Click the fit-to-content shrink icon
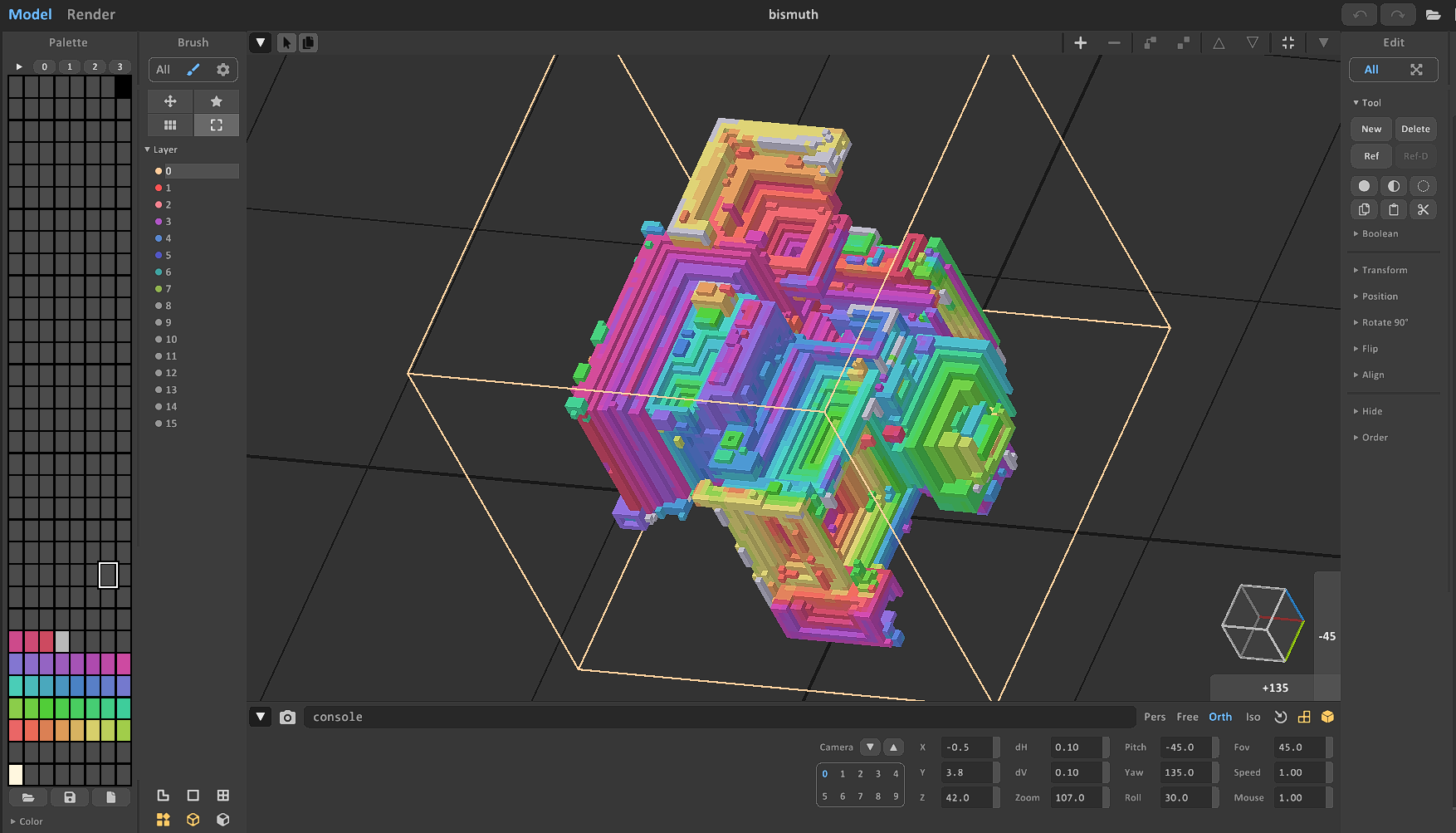1456x833 pixels. (x=1288, y=42)
